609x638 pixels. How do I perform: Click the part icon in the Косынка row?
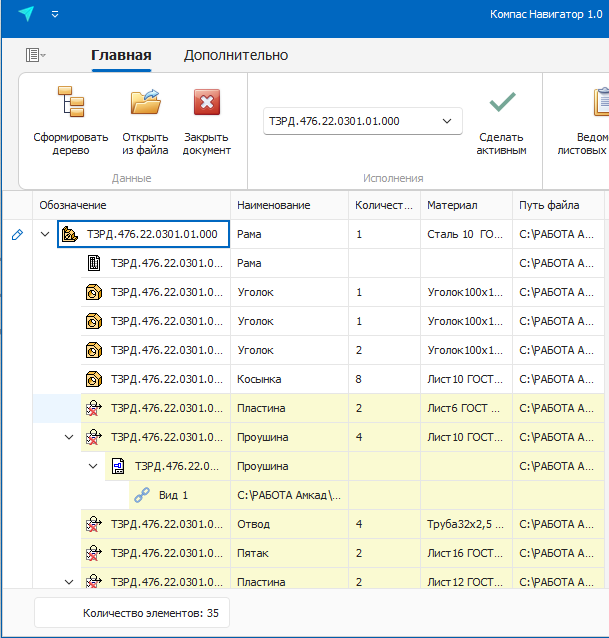click(x=94, y=380)
